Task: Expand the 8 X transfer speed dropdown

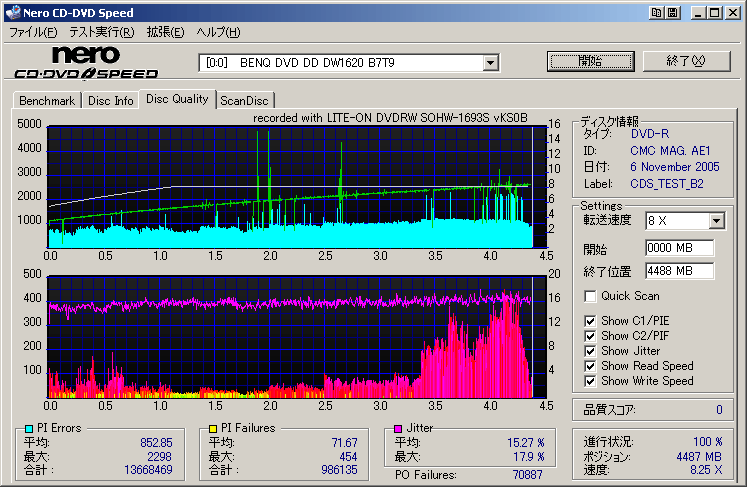Action: point(716,221)
